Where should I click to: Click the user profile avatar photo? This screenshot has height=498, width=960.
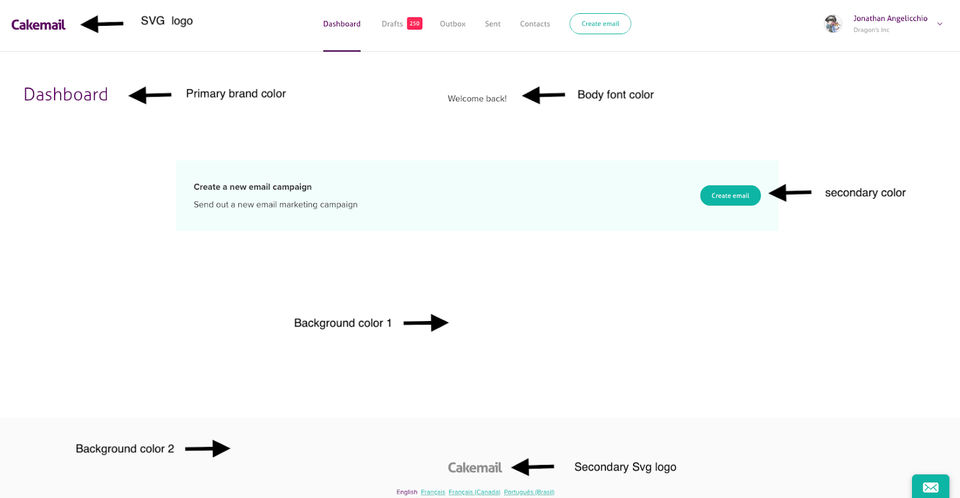pyautogui.click(x=832, y=24)
